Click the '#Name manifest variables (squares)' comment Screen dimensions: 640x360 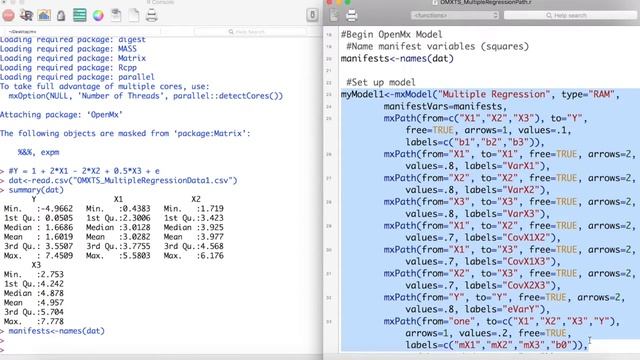click(x=437, y=47)
